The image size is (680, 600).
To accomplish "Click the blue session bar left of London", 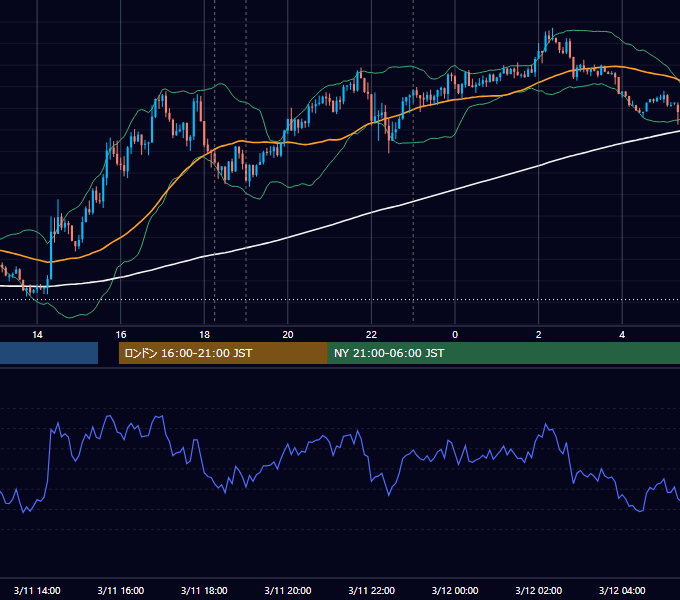I will click(49, 353).
